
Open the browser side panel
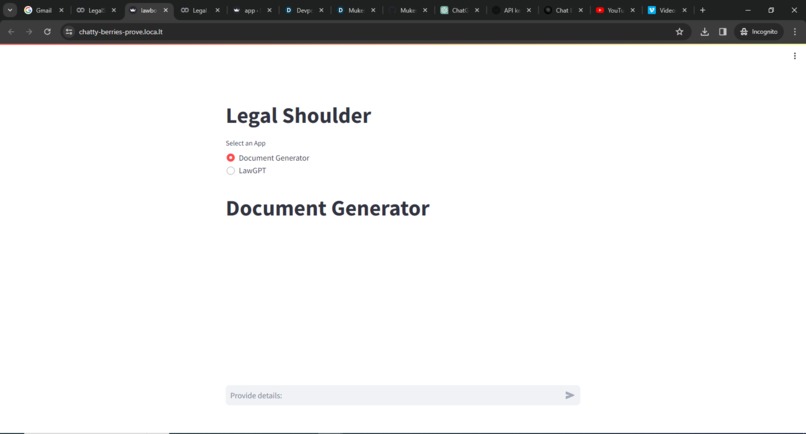pos(723,32)
